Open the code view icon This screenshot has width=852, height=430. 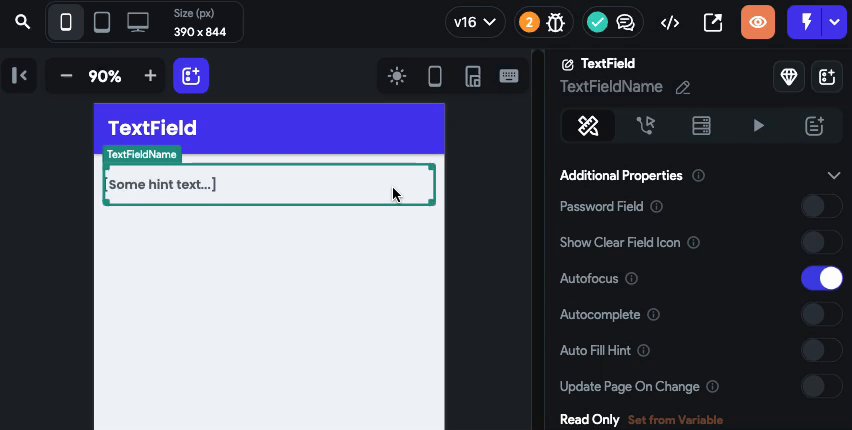(671, 22)
